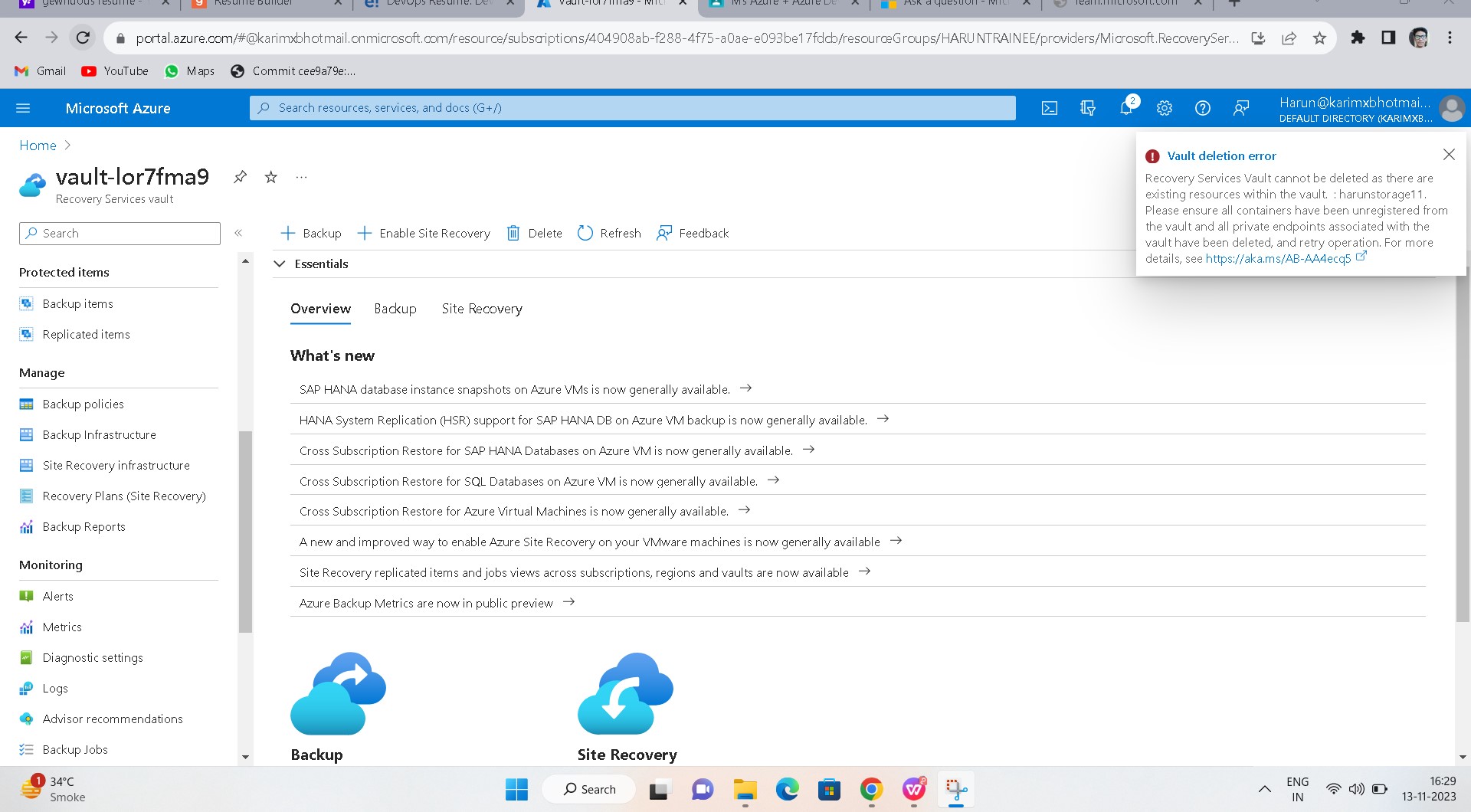Switch to the Site Recovery tab
The image size is (1471, 812).
pyautogui.click(x=481, y=309)
